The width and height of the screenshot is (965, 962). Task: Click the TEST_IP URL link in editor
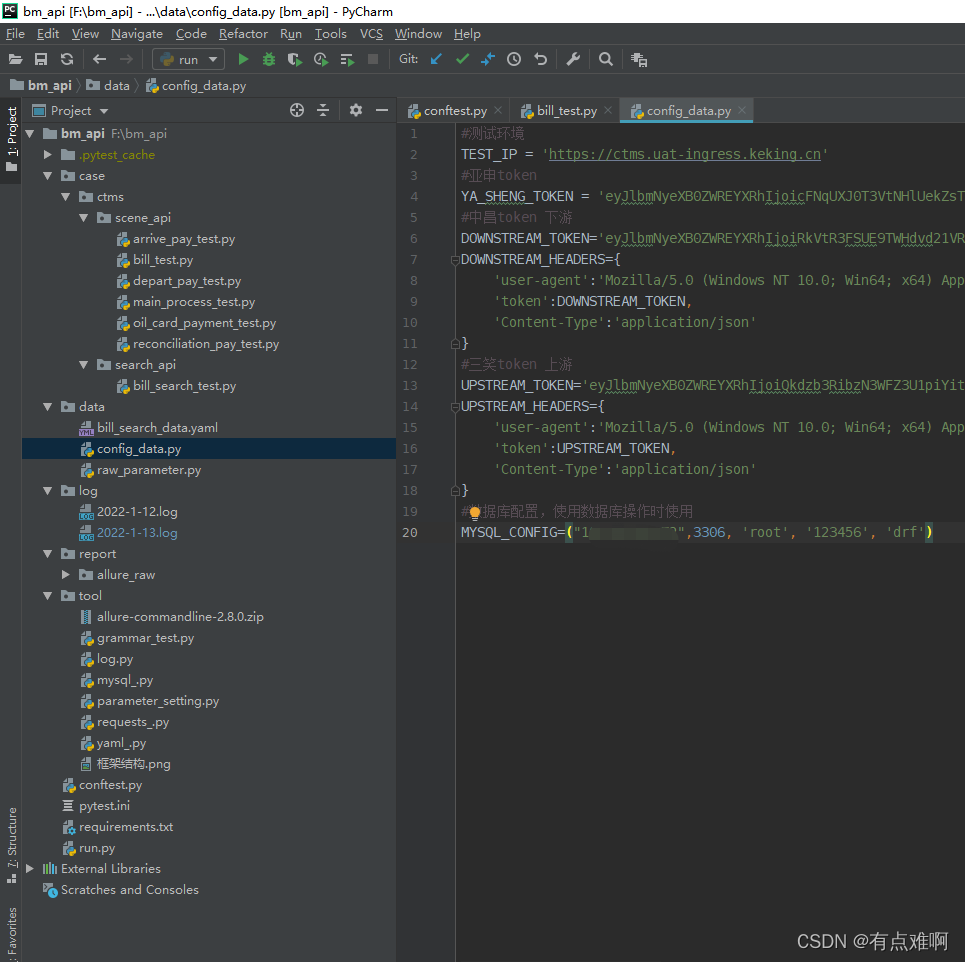[684, 154]
